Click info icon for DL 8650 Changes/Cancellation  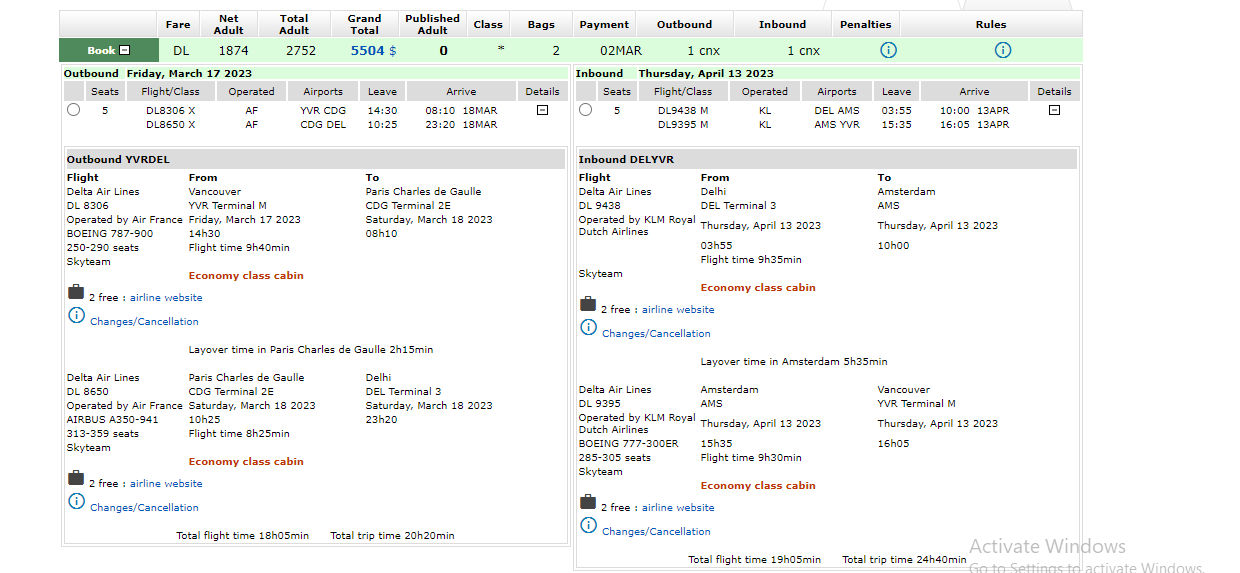click(x=76, y=502)
